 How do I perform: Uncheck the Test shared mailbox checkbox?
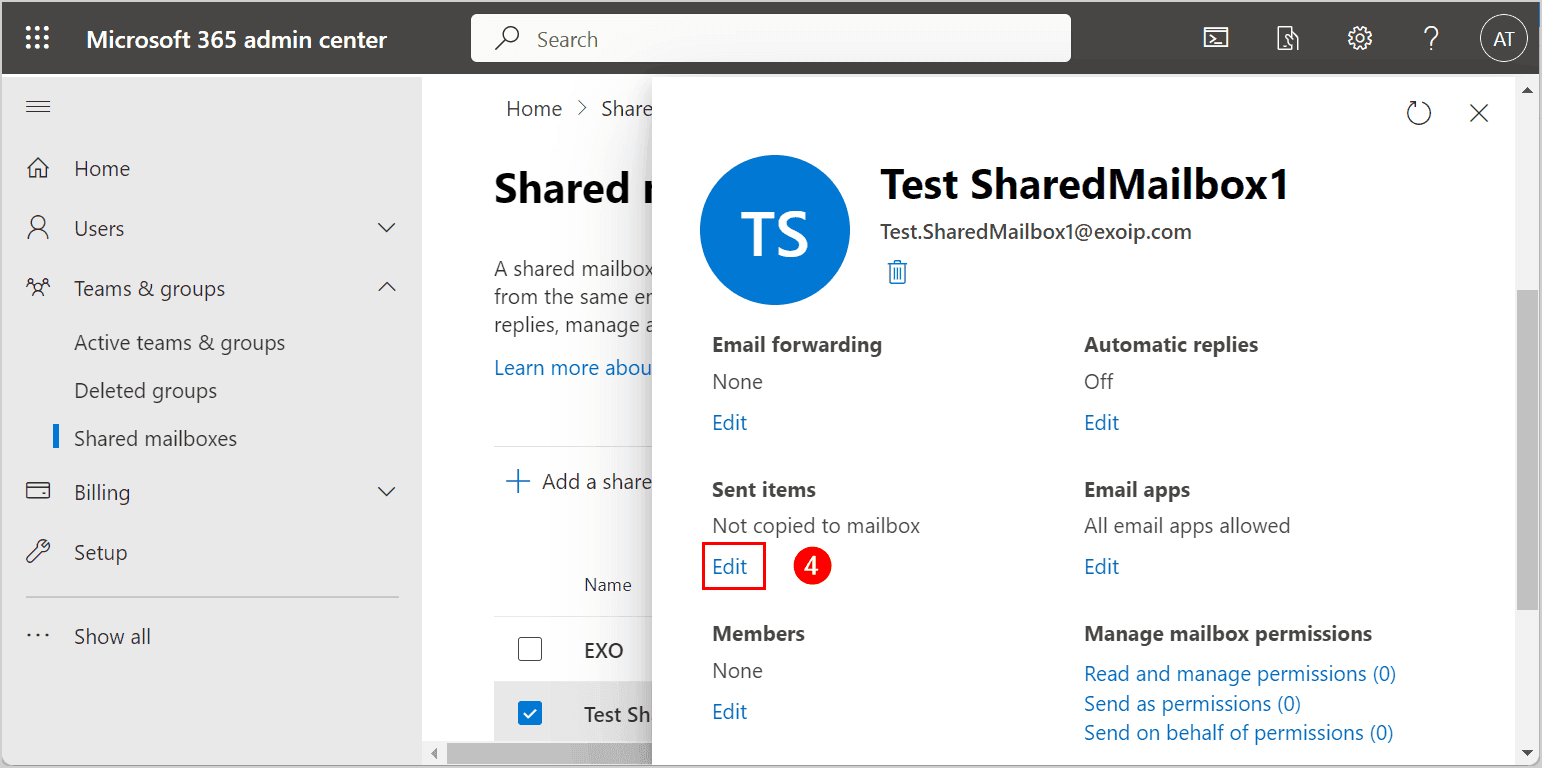[x=530, y=713]
